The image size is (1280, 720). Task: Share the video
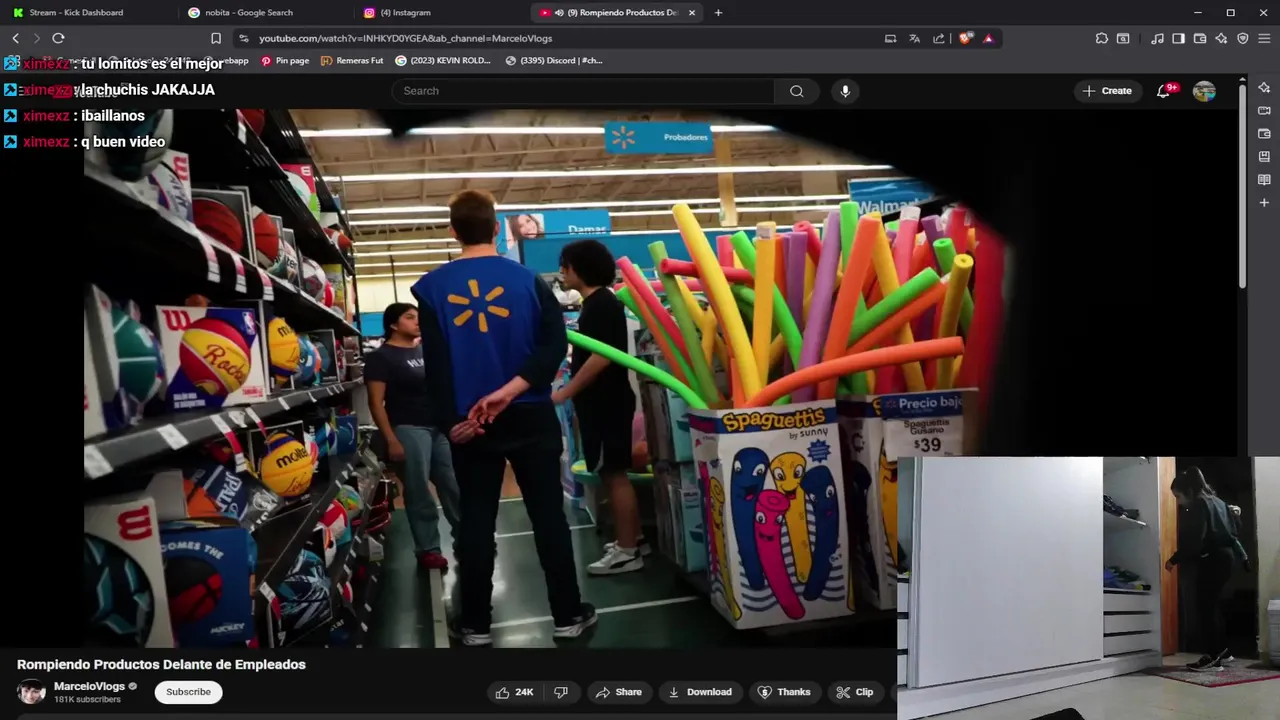(619, 692)
